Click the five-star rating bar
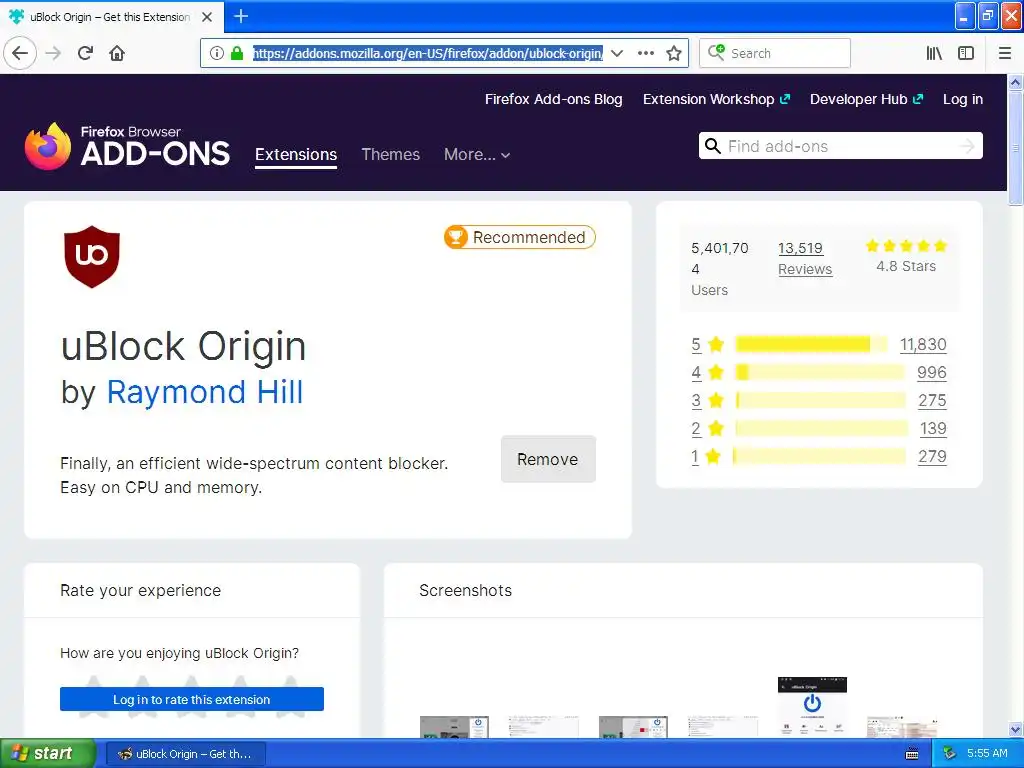Viewport: 1024px width, 768px height. [x=811, y=344]
